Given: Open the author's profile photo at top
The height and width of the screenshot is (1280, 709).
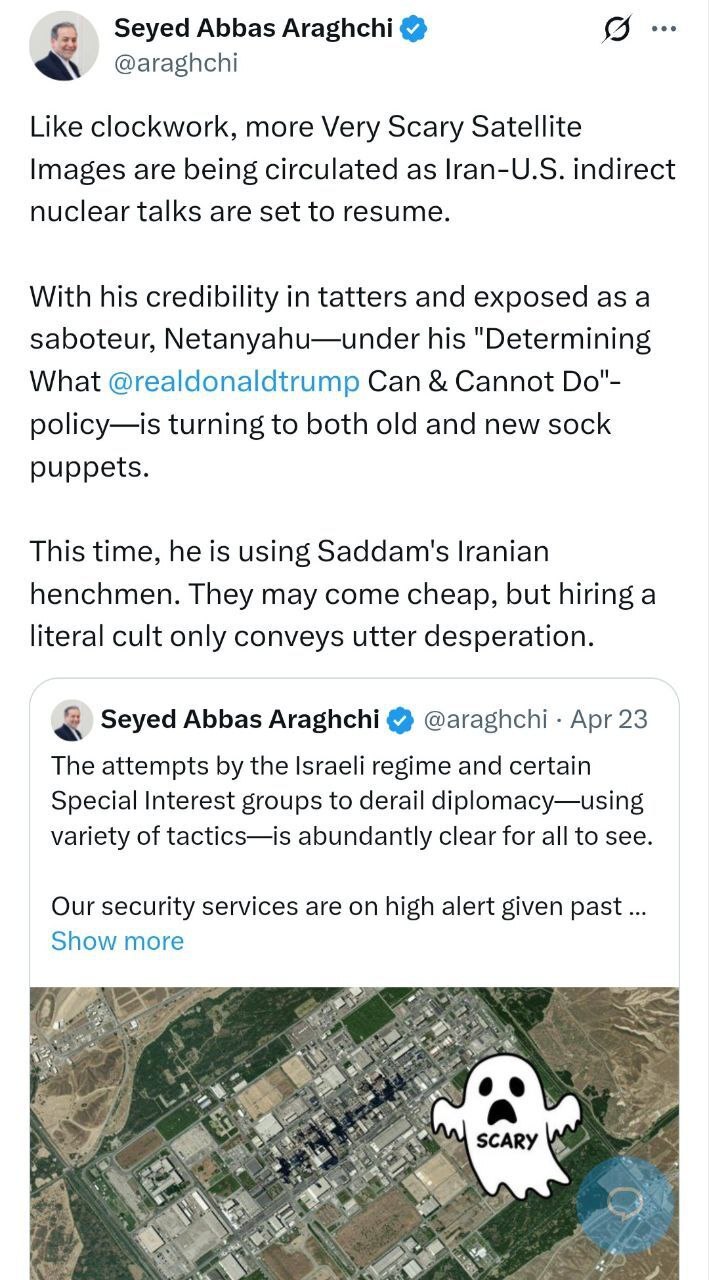Looking at the screenshot, I should (x=63, y=46).
